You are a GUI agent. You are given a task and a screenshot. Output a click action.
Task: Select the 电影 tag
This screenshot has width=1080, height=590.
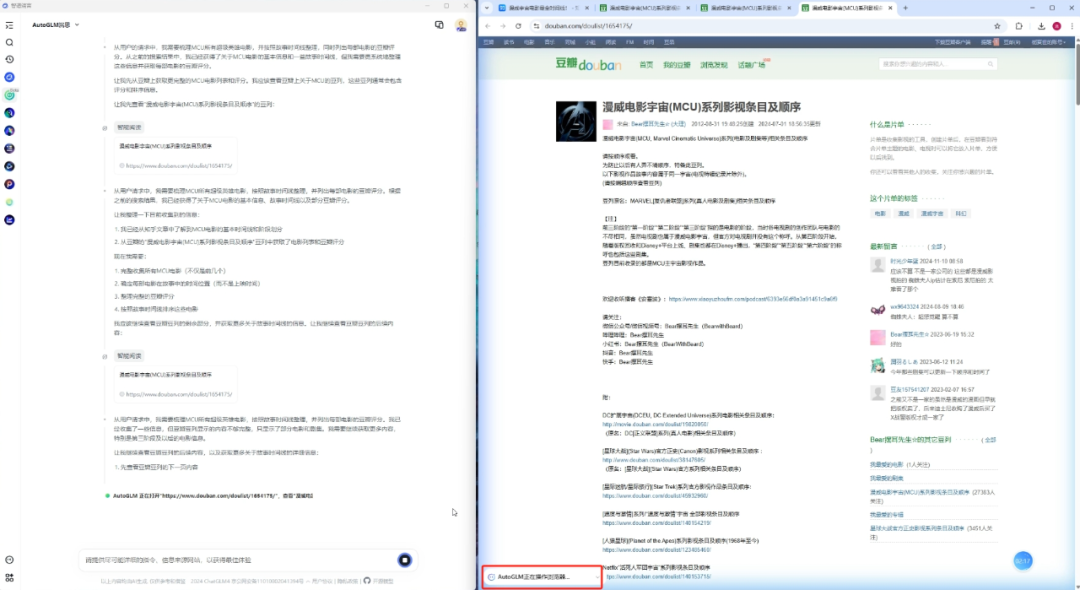880,213
